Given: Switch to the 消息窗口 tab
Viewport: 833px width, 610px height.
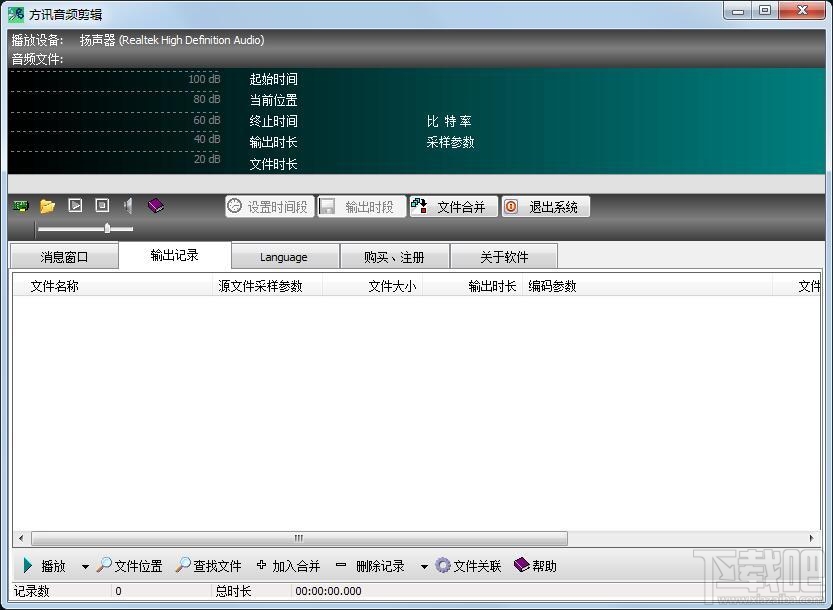Looking at the screenshot, I should [64, 257].
